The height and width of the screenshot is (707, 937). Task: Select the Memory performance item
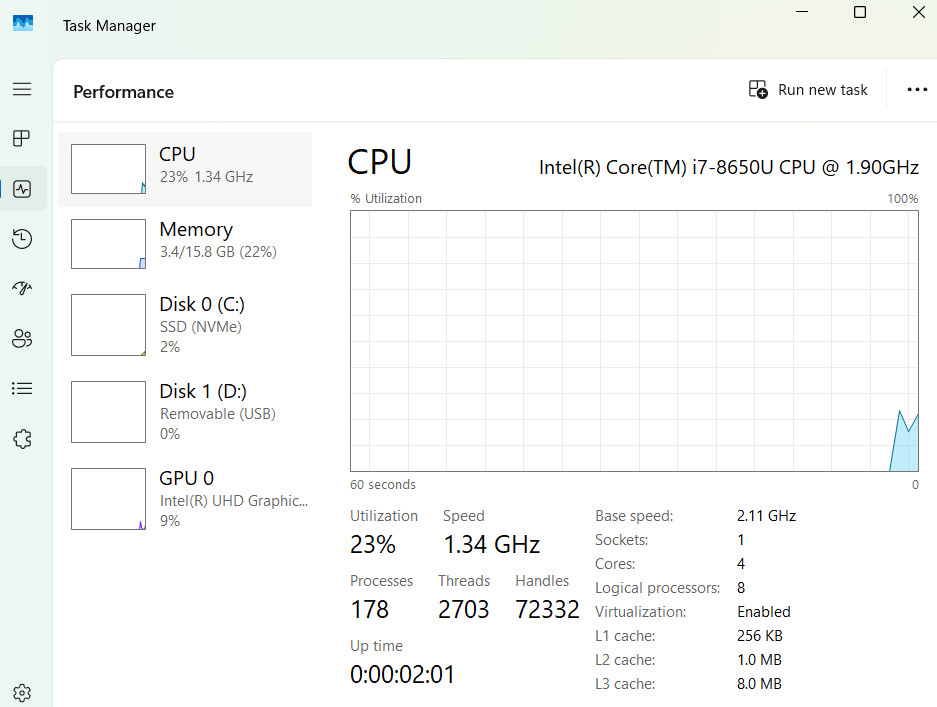[x=185, y=244]
